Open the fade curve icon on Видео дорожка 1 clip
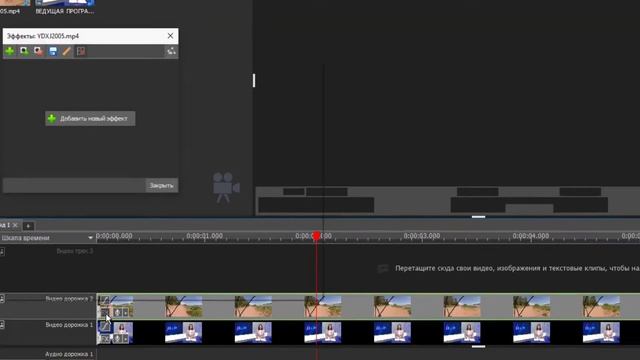This screenshot has width=640, height=360. point(105,327)
